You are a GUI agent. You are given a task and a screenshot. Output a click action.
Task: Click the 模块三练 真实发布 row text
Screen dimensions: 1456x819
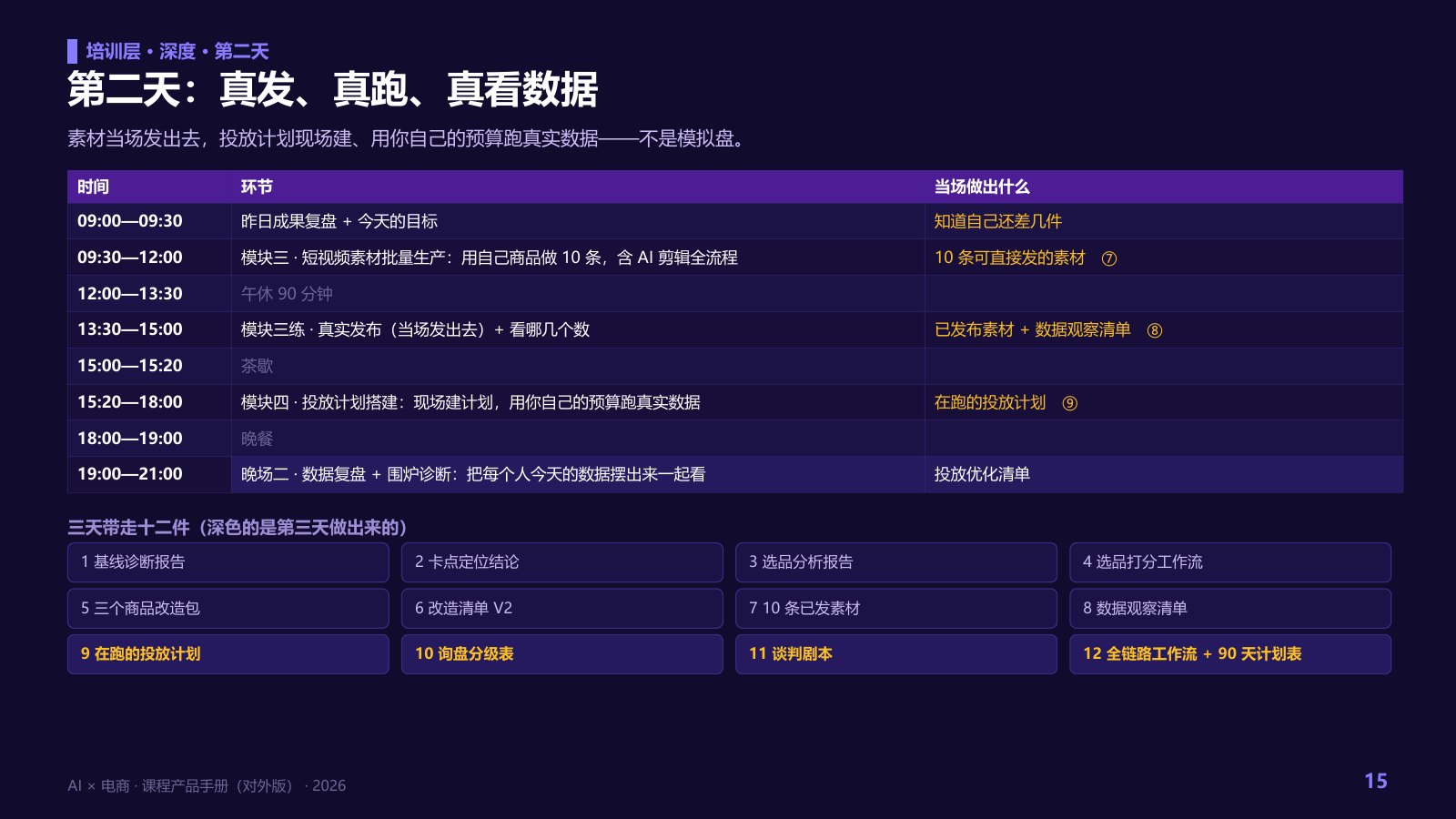pyautogui.click(x=415, y=329)
